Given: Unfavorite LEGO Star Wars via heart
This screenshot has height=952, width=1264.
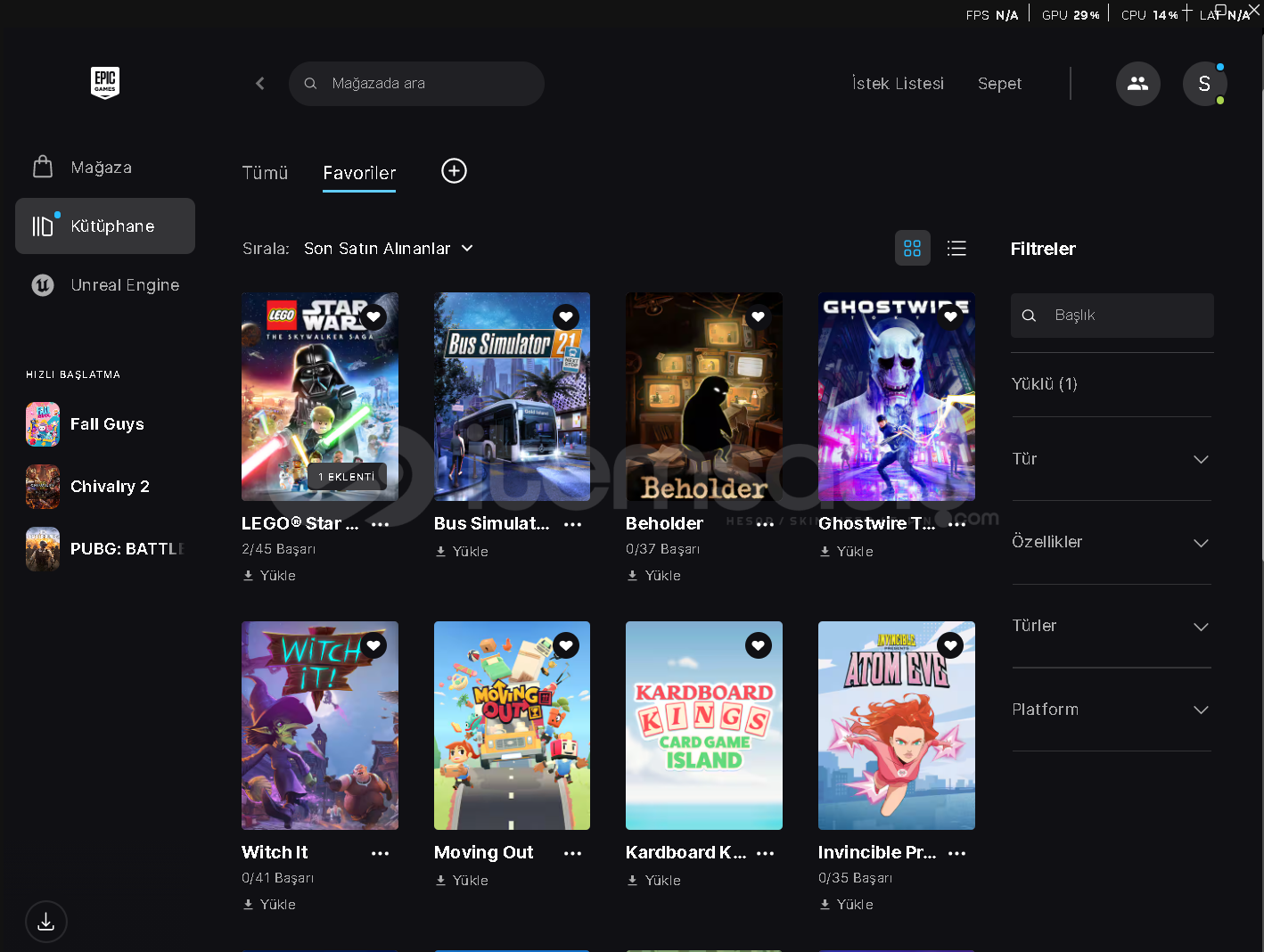Looking at the screenshot, I should click(x=373, y=316).
